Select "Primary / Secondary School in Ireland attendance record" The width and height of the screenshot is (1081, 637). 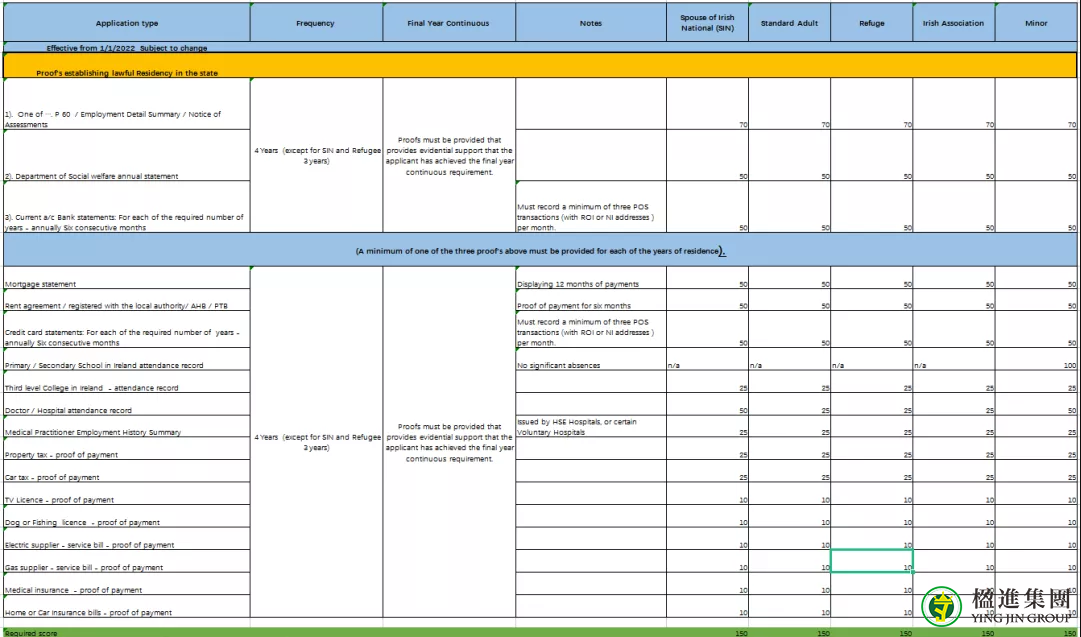click(127, 359)
